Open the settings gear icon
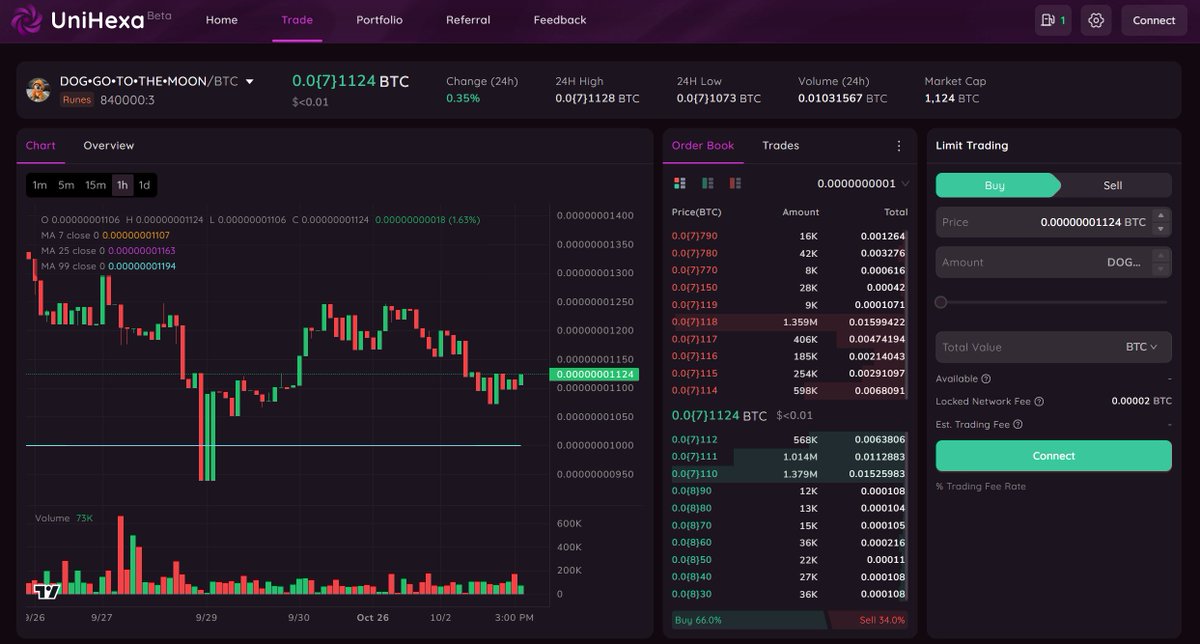Screen dimensions: 1200x644 (x=1096, y=20)
